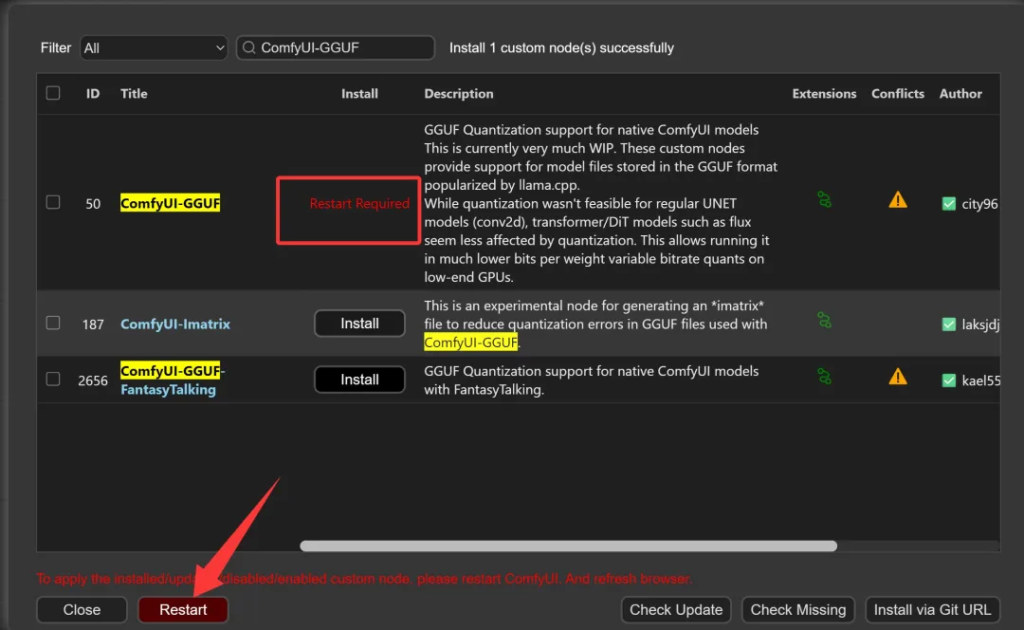Image resolution: width=1024 pixels, height=630 pixels.
Task: Sort by the Title column header
Action: pos(134,94)
